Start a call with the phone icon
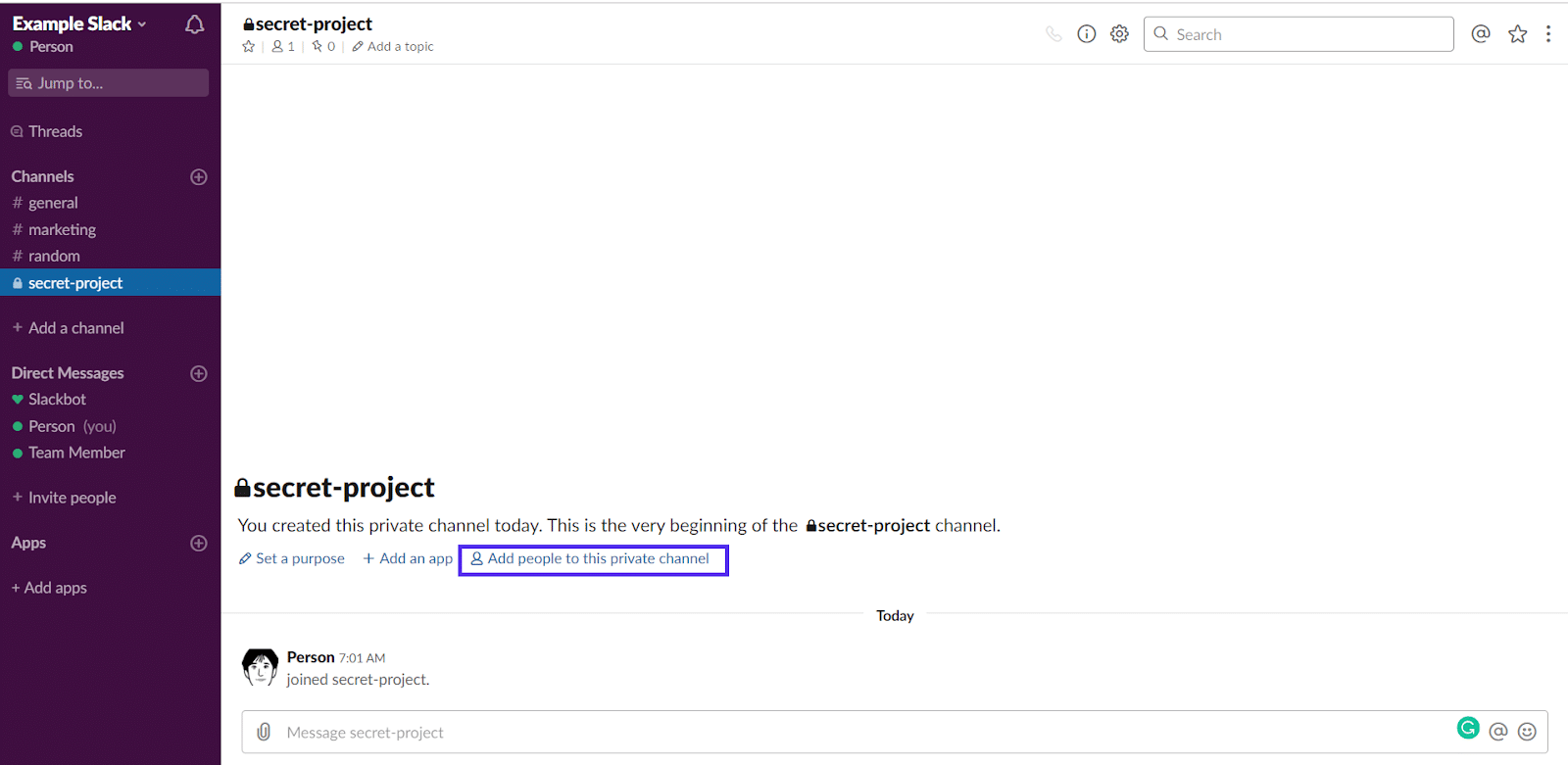The height and width of the screenshot is (765, 1568). tap(1053, 34)
